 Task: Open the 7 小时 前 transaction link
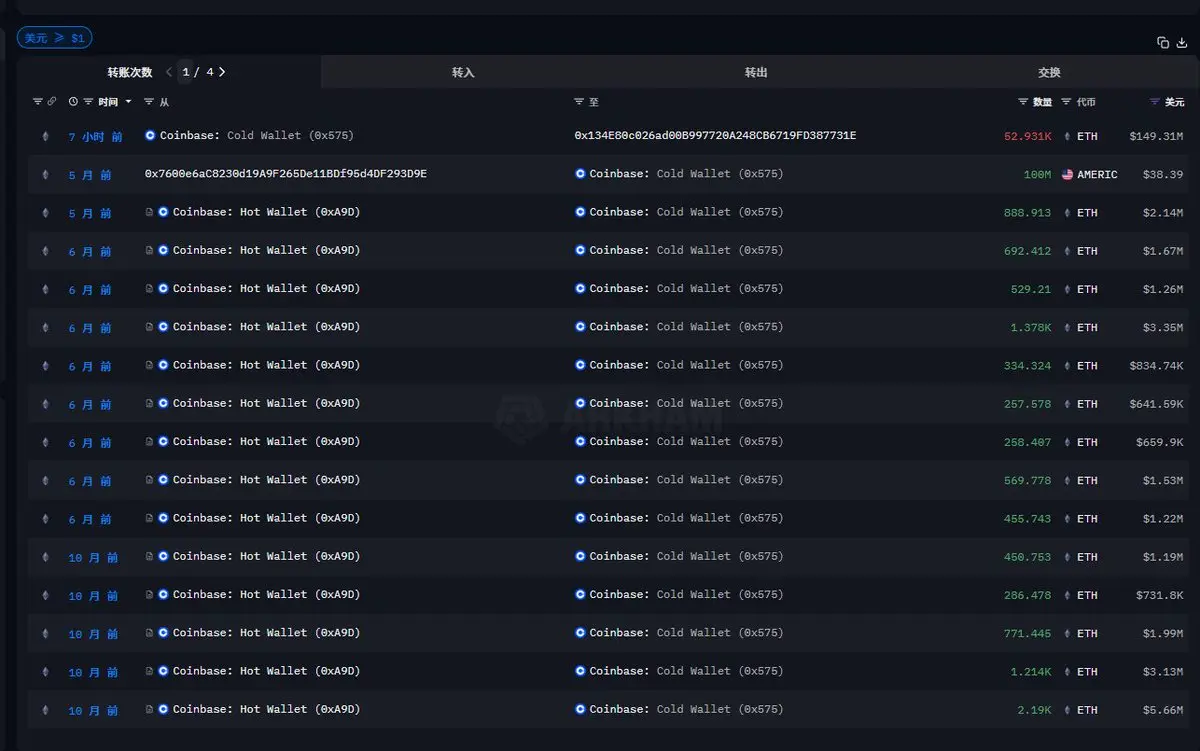[x=95, y=137]
